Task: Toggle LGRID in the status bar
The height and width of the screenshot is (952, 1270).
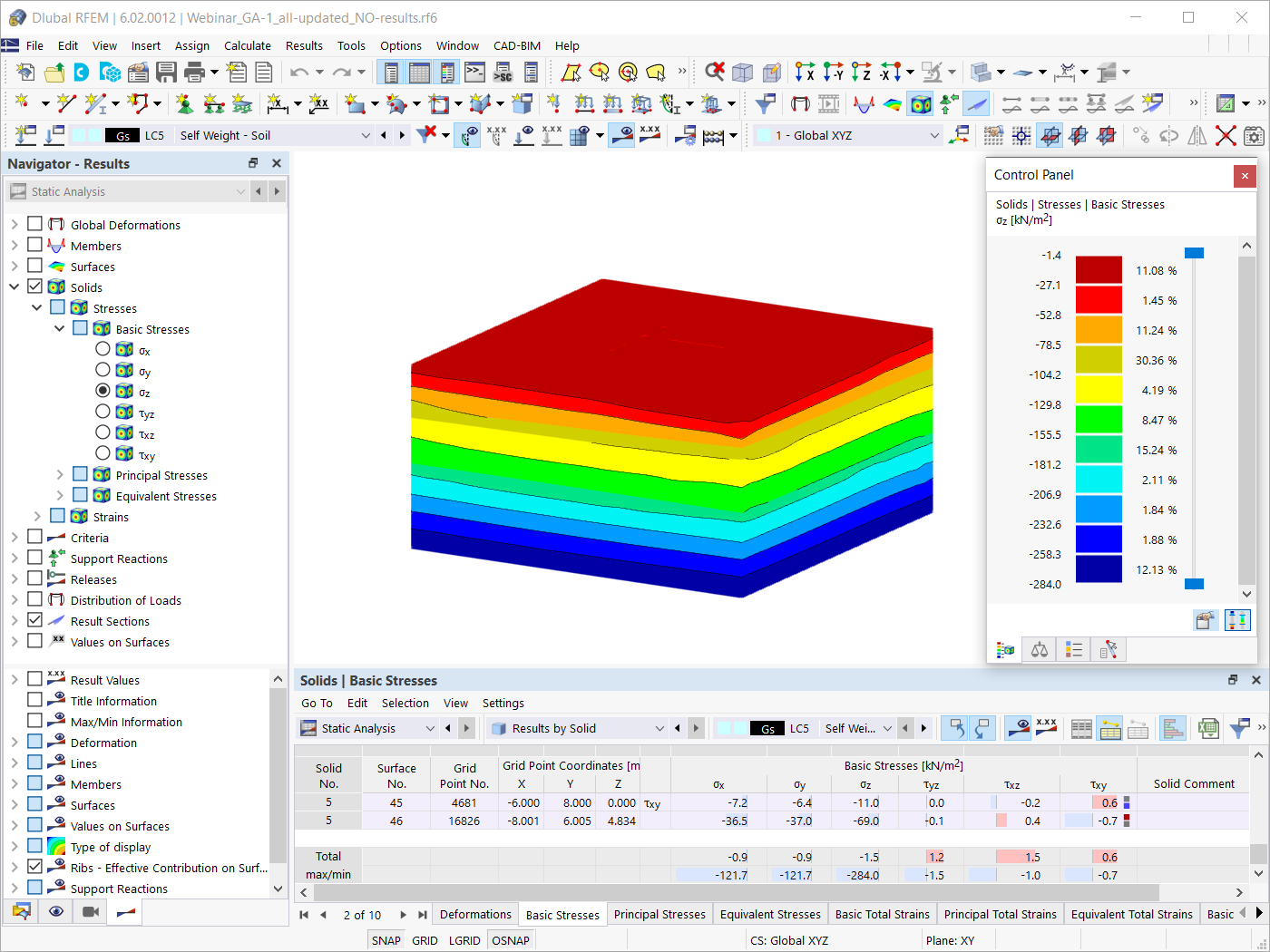Action: click(x=464, y=940)
